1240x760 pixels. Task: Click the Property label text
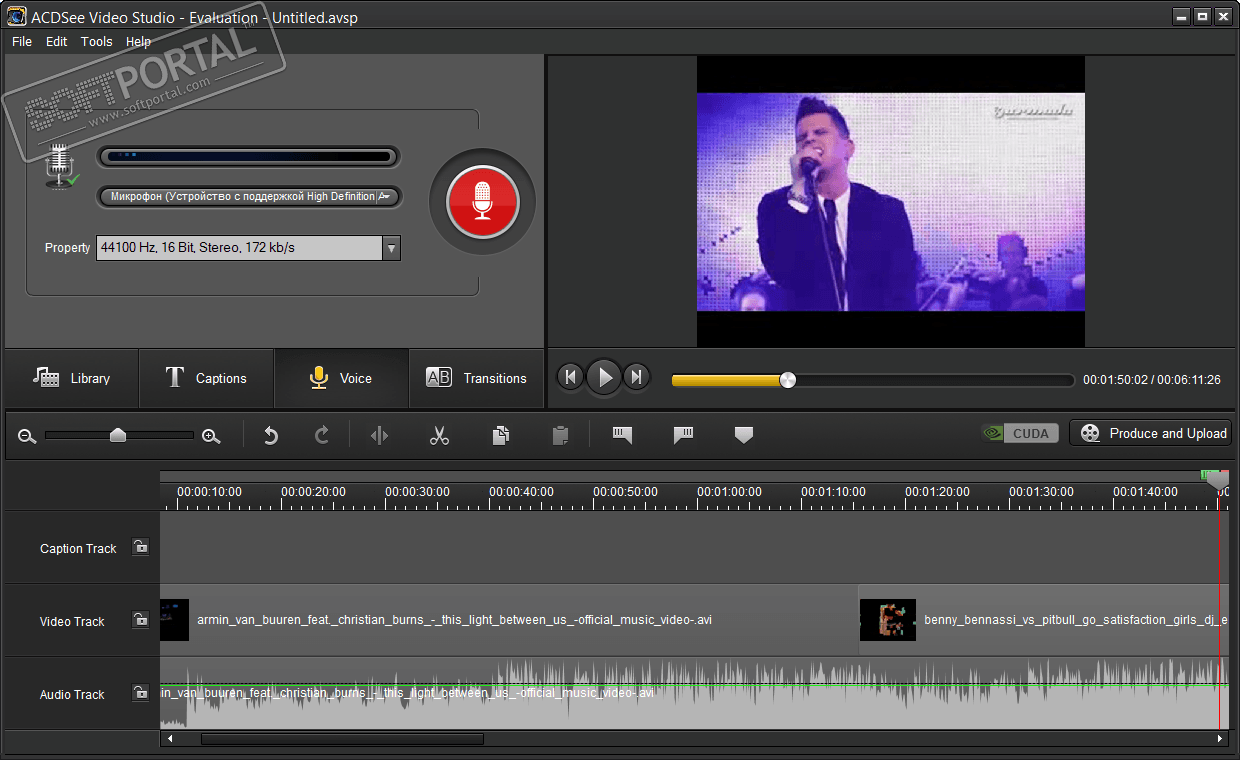(68, 248)
